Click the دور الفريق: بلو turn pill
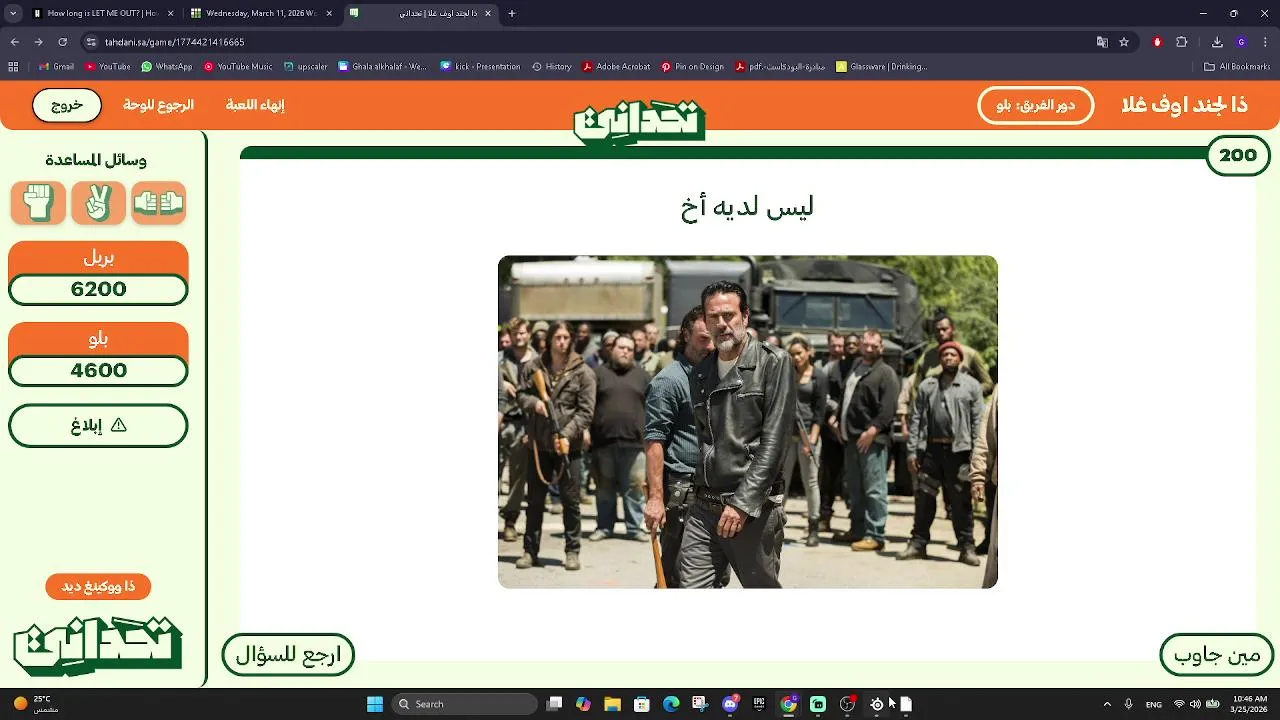1280x720 pixels. click(x=1036, y=105)
